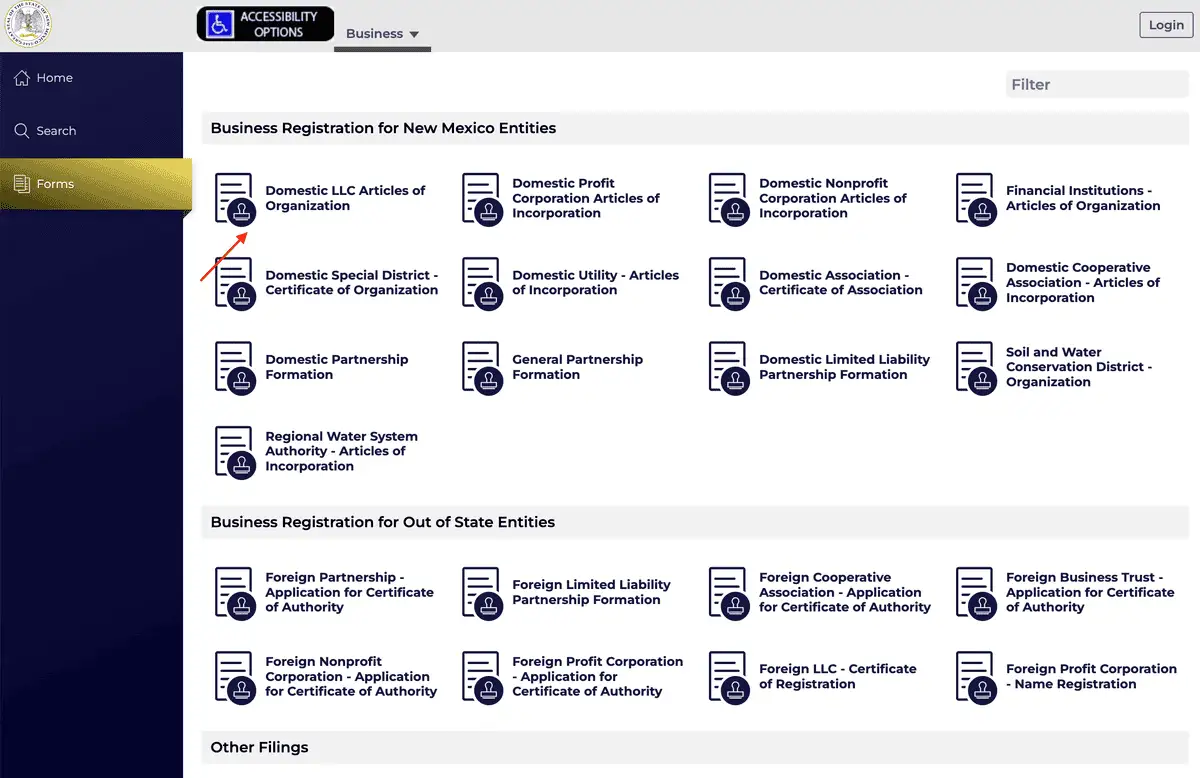
Task: Click the Foreign LLC Certificate of Registration icon
Action: [x=729, y=677]
